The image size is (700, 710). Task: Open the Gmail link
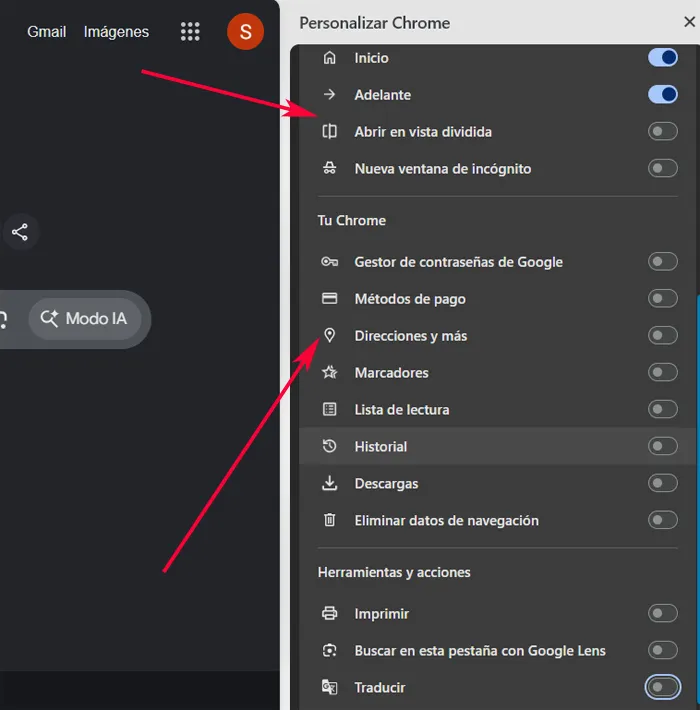[x=47, y=32]
